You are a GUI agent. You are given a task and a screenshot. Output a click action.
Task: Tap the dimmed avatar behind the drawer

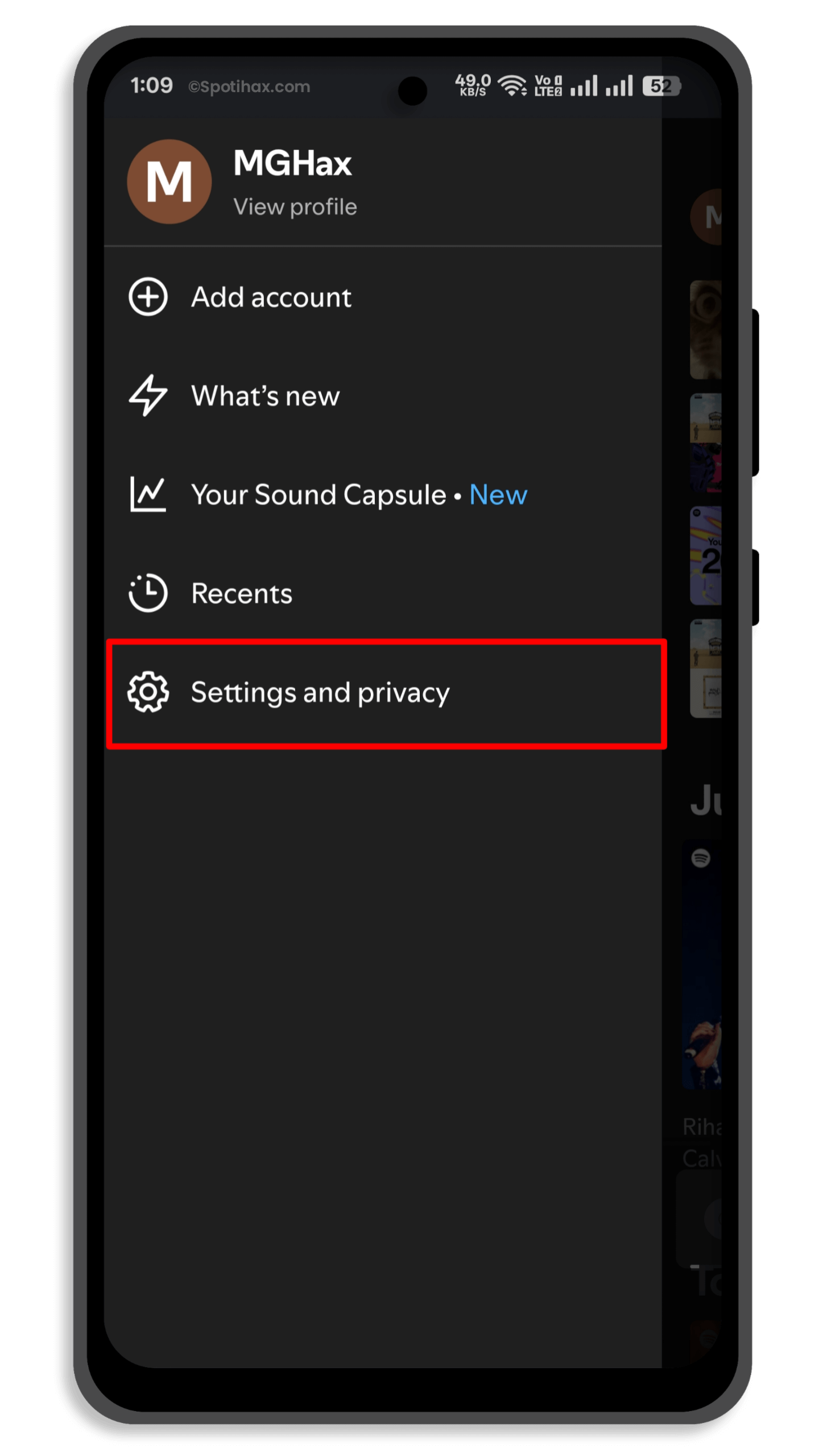[x=706, y=217]
